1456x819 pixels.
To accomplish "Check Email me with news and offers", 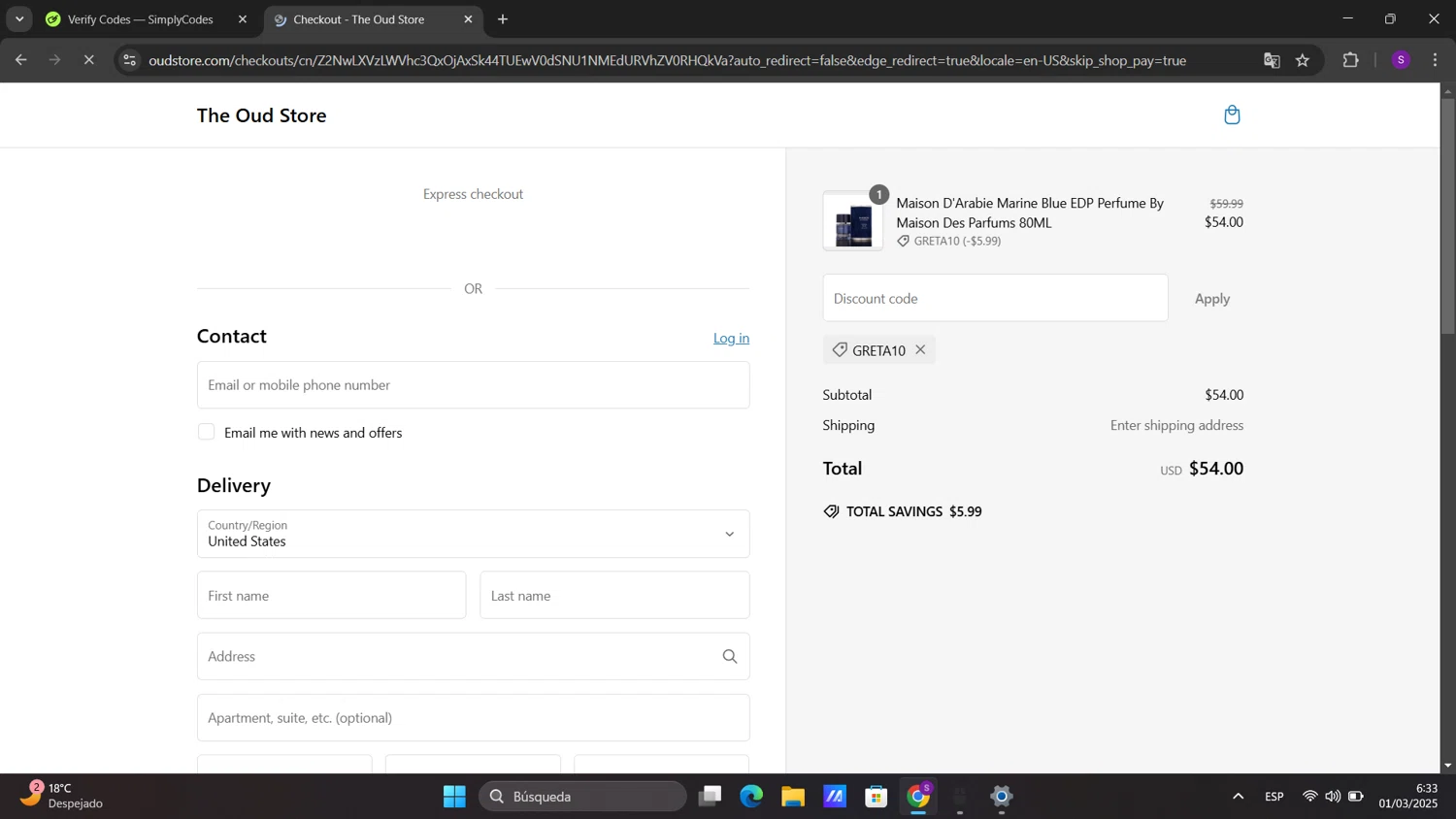I will click(x=206, y=432).
